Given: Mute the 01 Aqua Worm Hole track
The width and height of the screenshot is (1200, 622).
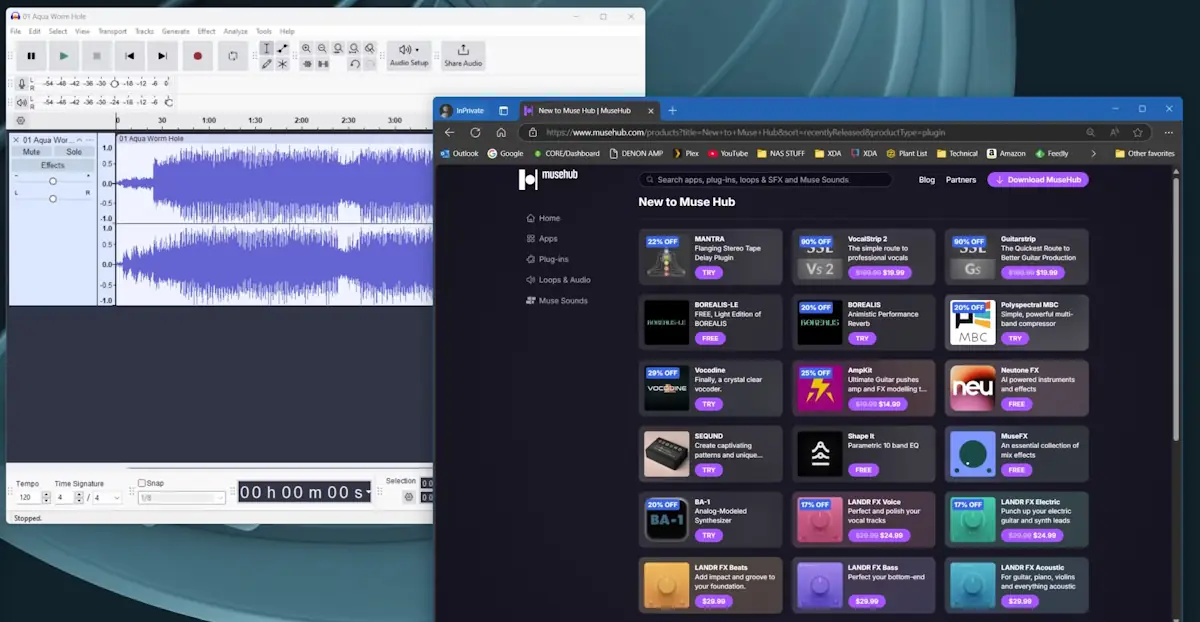Looking at the screenshot, I should pos(31,152).
